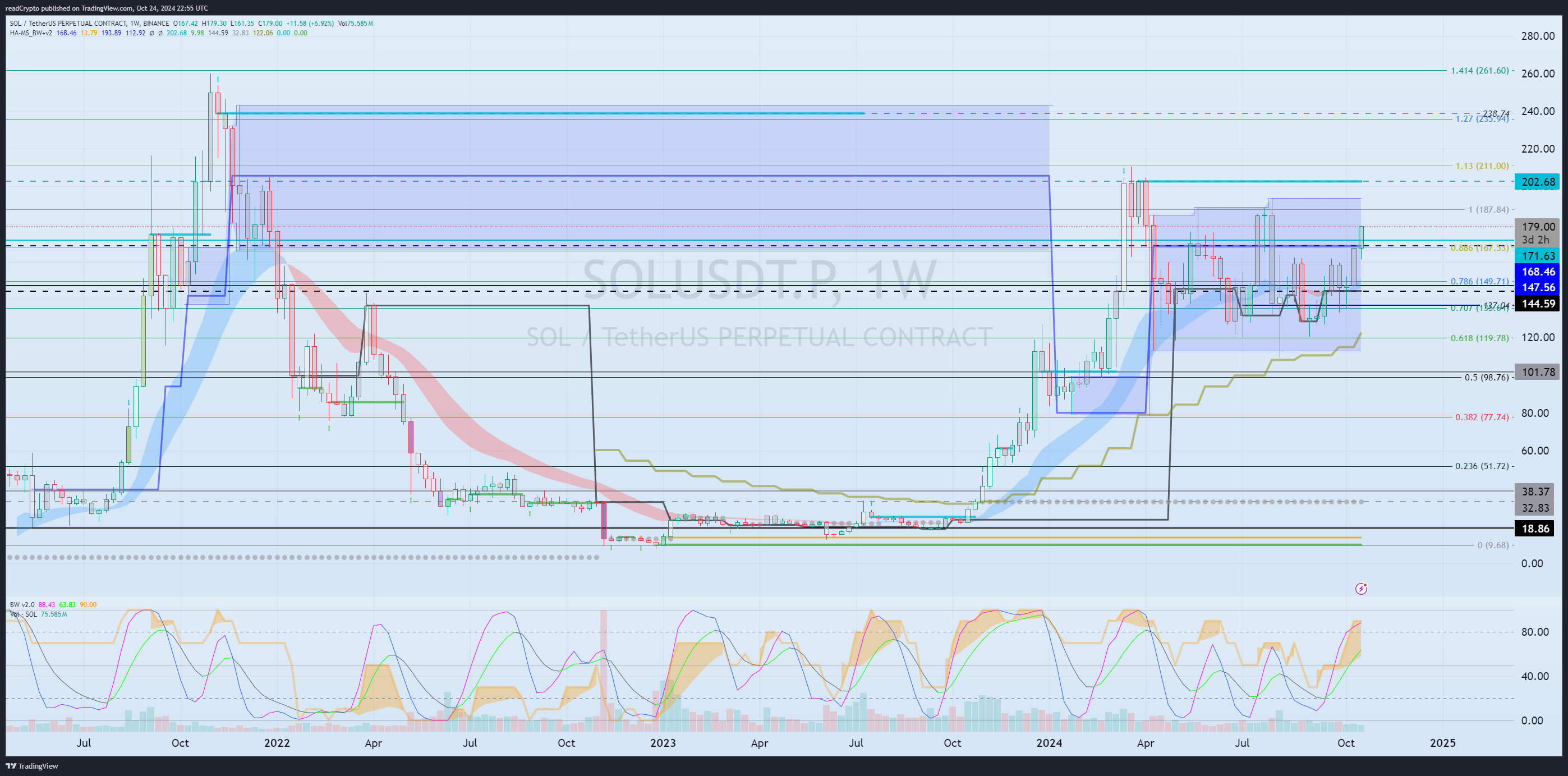Select the 0.886 (167.53) Fibonacci label
This screenshot has height=776, width=1568.
[x=1480, y=247]
